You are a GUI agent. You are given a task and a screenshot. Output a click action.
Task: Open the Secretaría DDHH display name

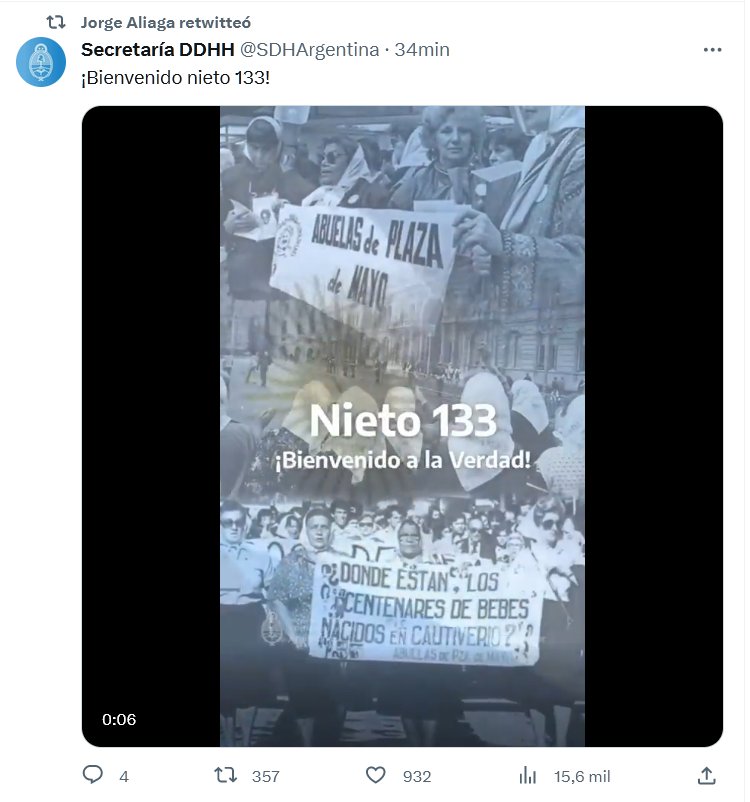tap(158, 50)
